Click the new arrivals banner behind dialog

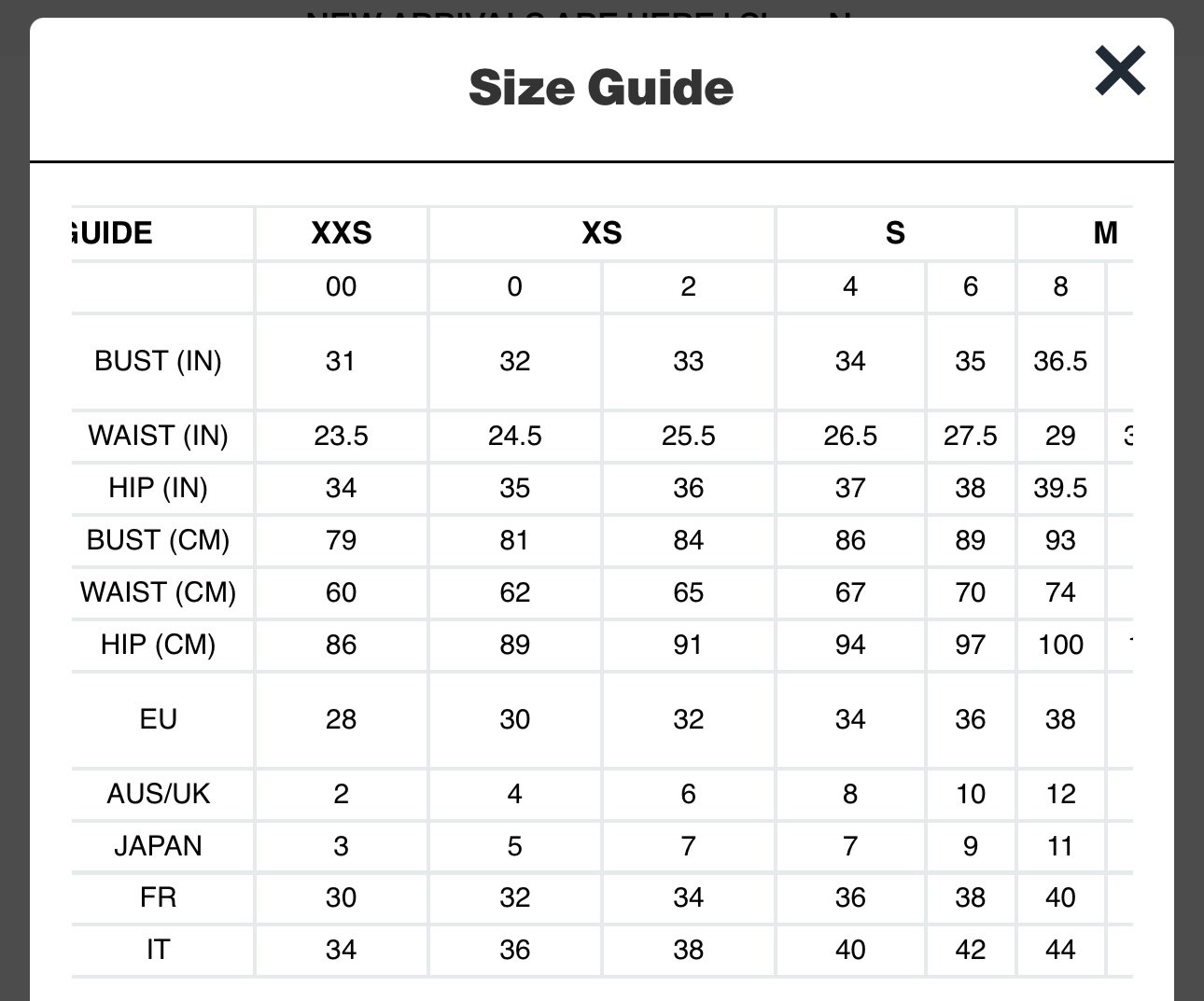coord(579,13)
